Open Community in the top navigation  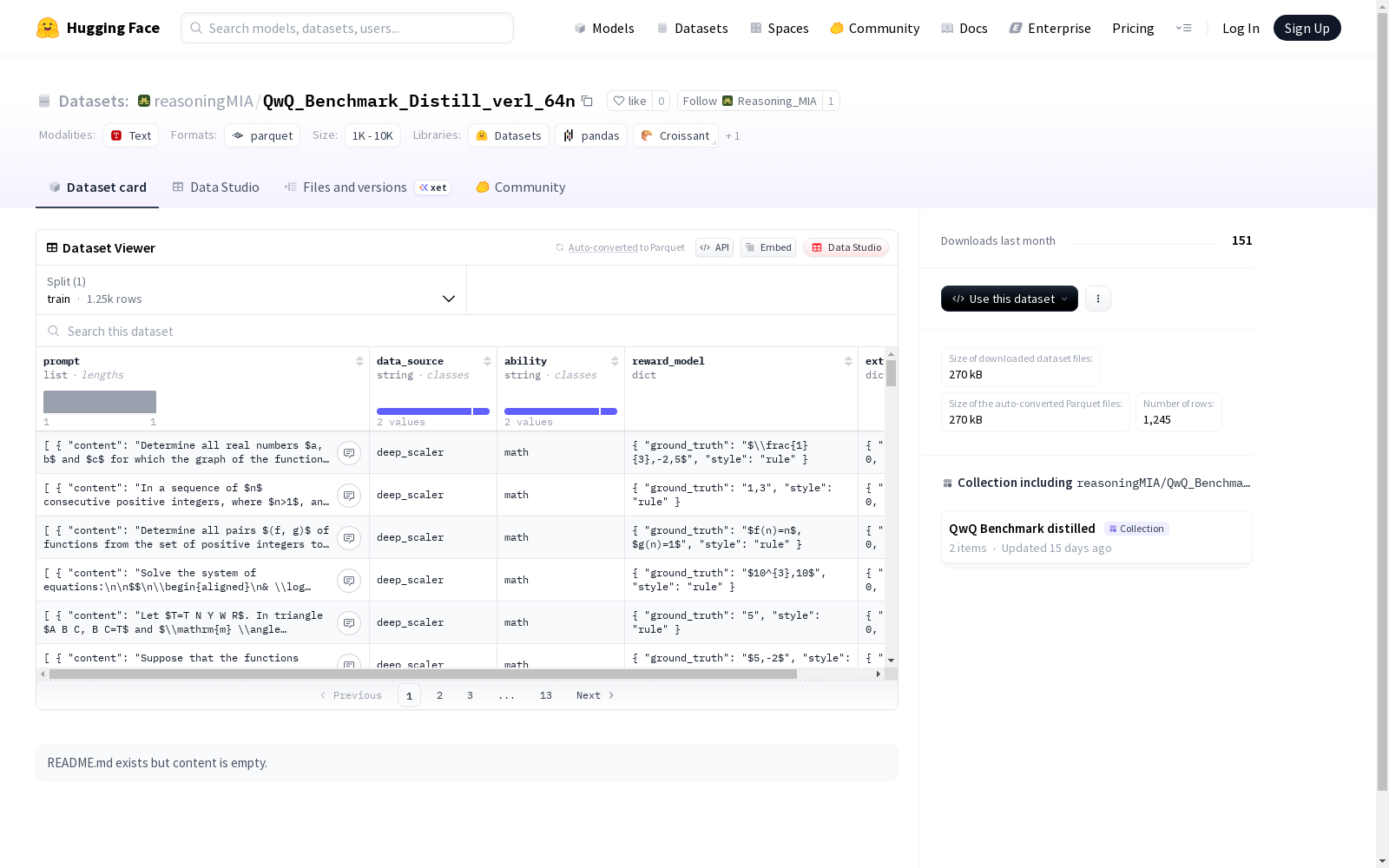coord(875,28)
